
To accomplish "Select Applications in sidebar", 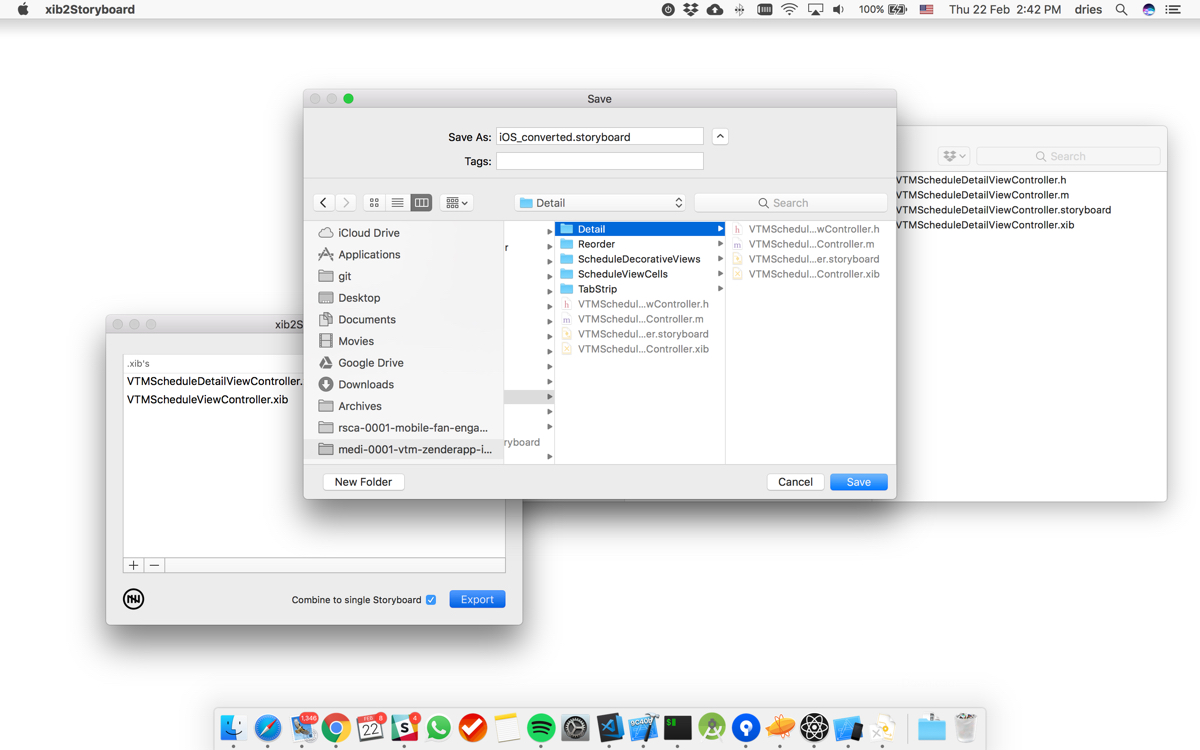I will [x=369, y=254].
